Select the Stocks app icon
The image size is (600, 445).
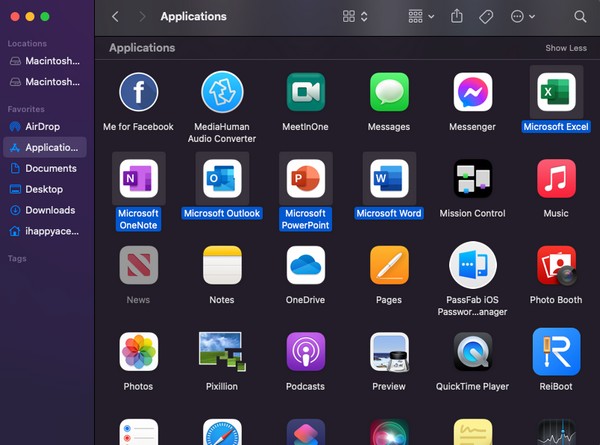[x=556, y=432]
